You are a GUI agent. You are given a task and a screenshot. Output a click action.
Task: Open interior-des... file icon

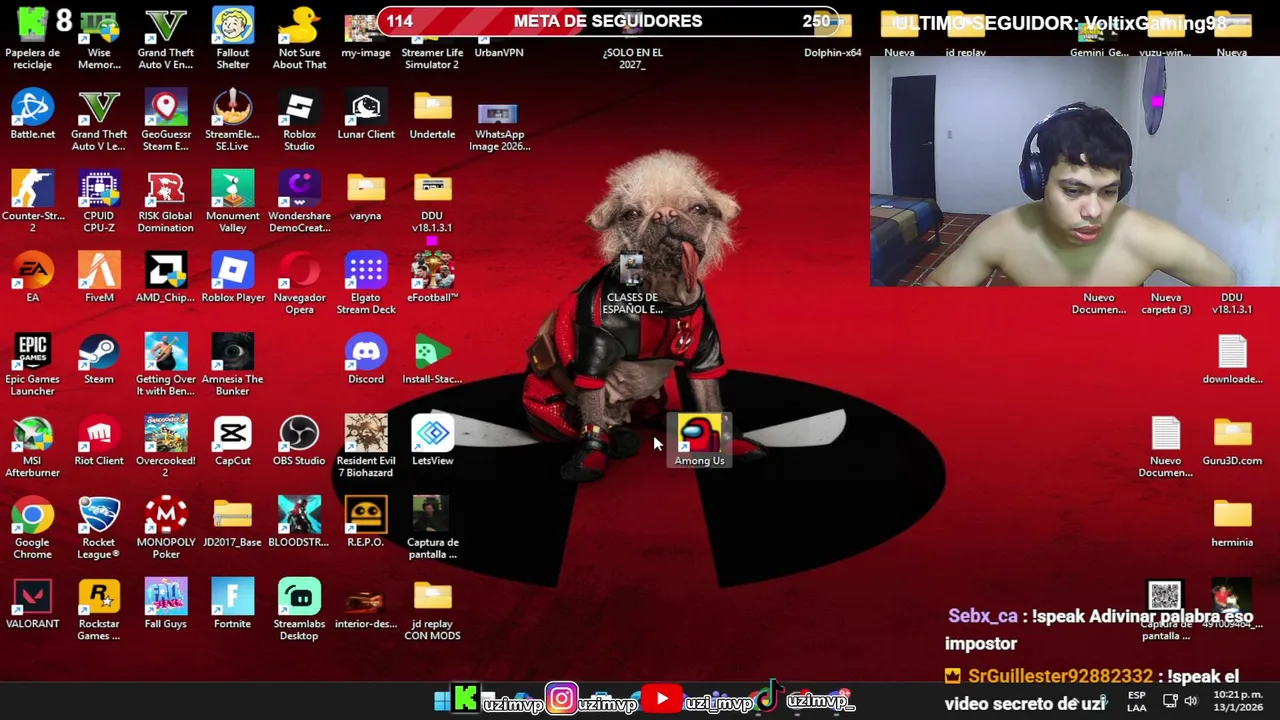pyautogui.click(x=366, y=604)
